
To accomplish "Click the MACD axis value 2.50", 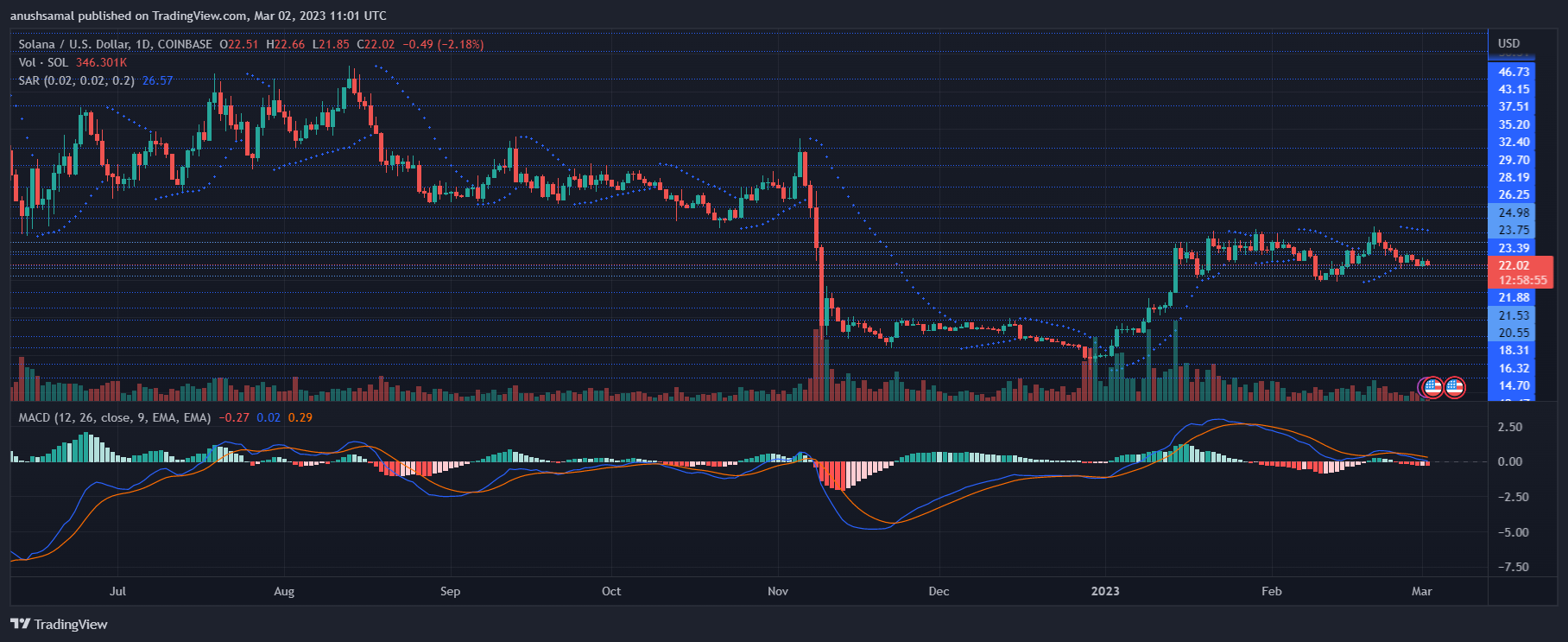I will pos(1509,427).
